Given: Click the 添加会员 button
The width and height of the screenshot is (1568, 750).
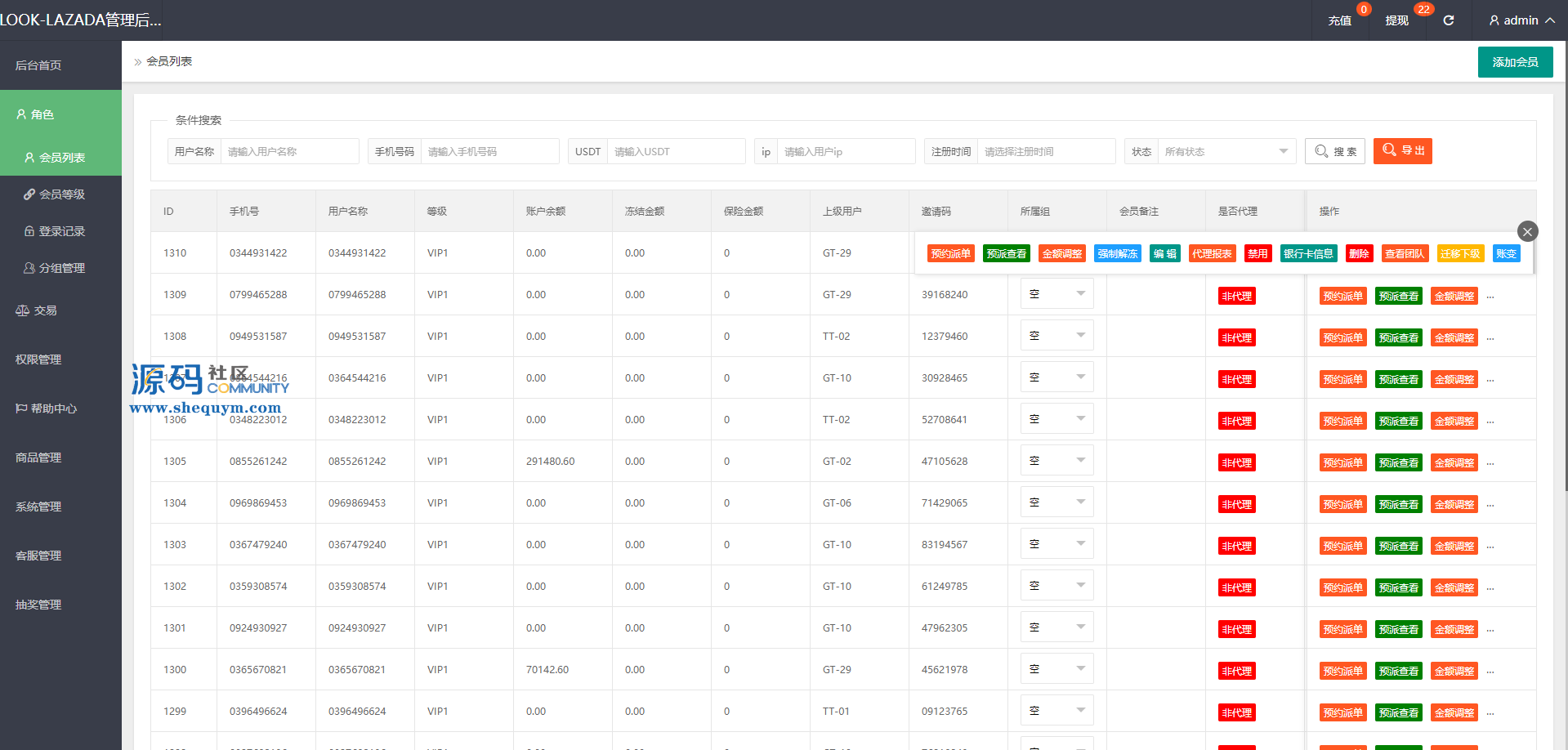Looking at the screenshot, I should coord(1515,62).
